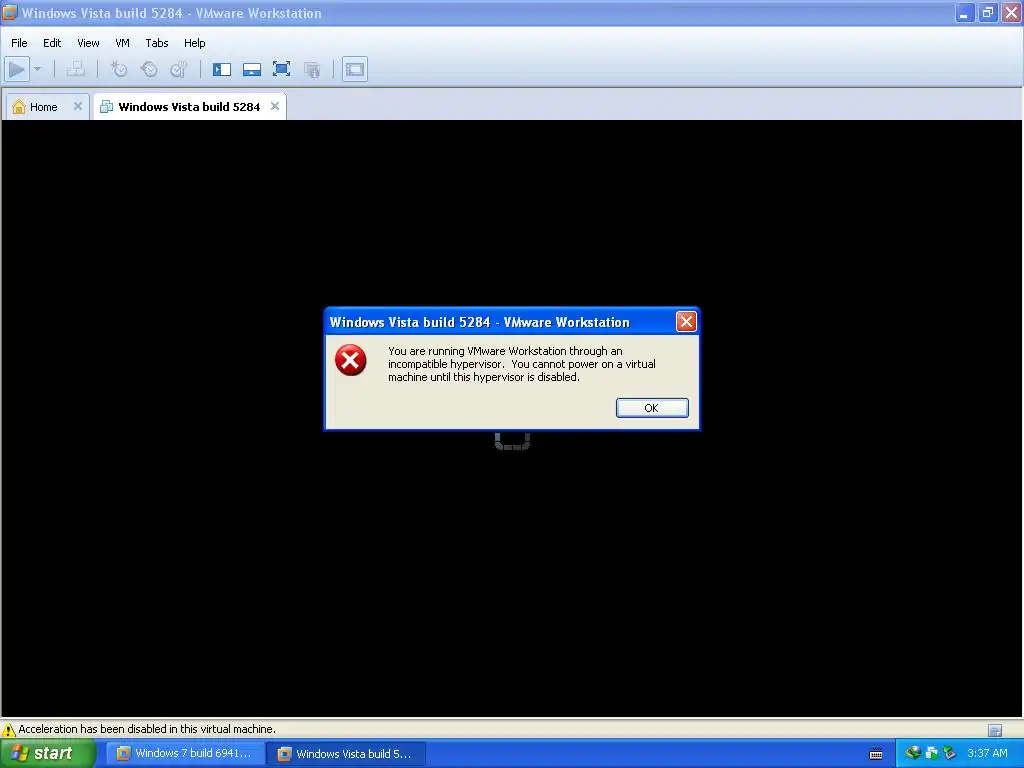The height and width of the screenshot is (768, 1024).
Task: Click the incompatible hypervisor message text
Action: (521, 364)
